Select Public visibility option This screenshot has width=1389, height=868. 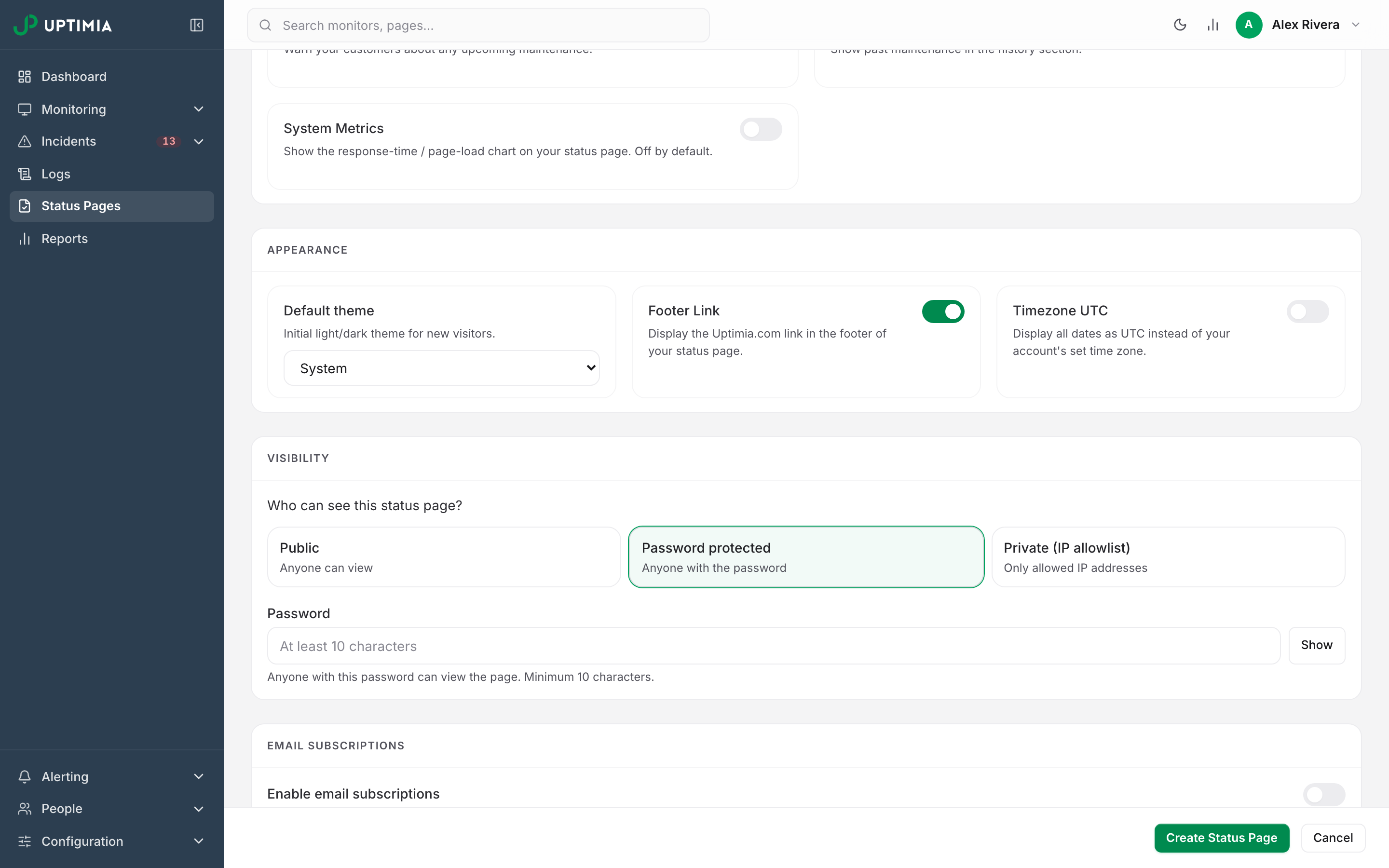coord(444,557)
